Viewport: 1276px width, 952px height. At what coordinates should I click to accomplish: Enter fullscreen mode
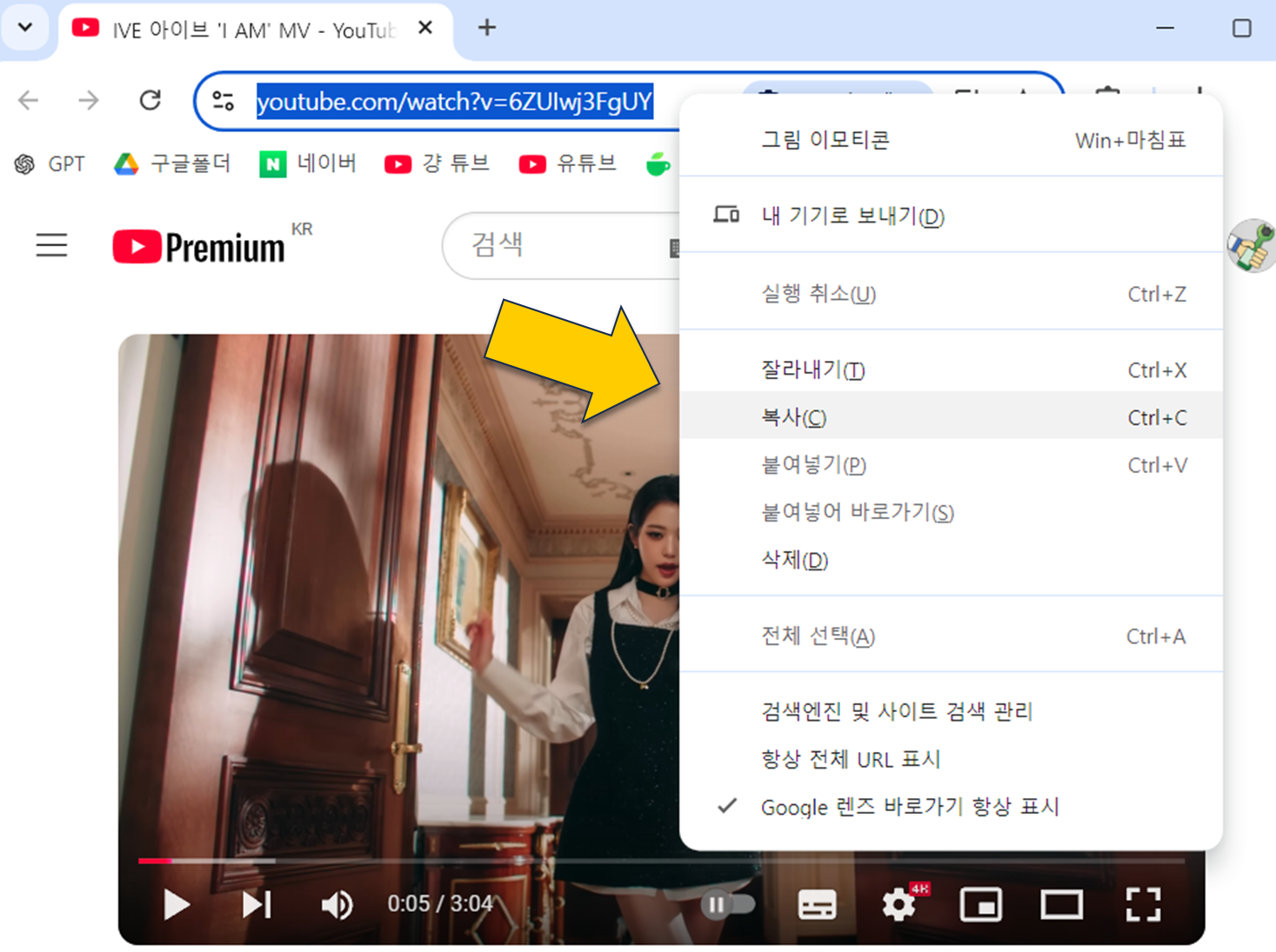(1143, 904)
